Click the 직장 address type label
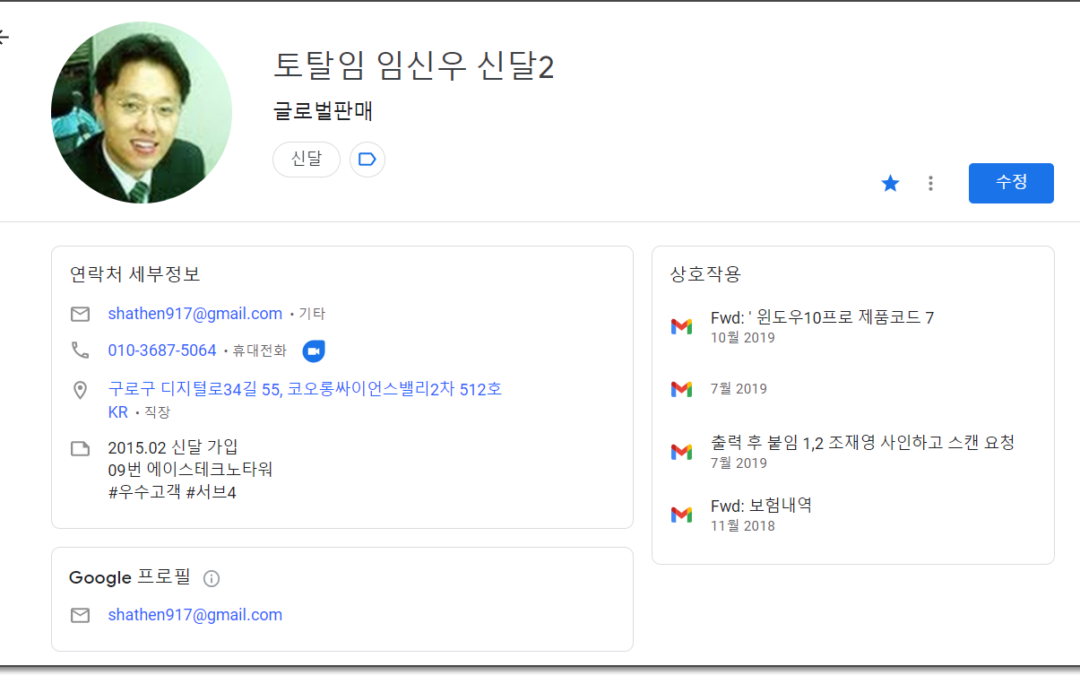Screen dimensions: 1080x675 coord(157,413)
